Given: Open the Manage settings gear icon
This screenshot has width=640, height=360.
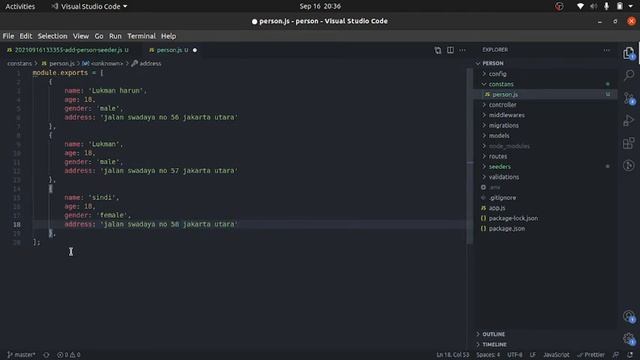Looking at the screenshot, I should coord(629,339).
